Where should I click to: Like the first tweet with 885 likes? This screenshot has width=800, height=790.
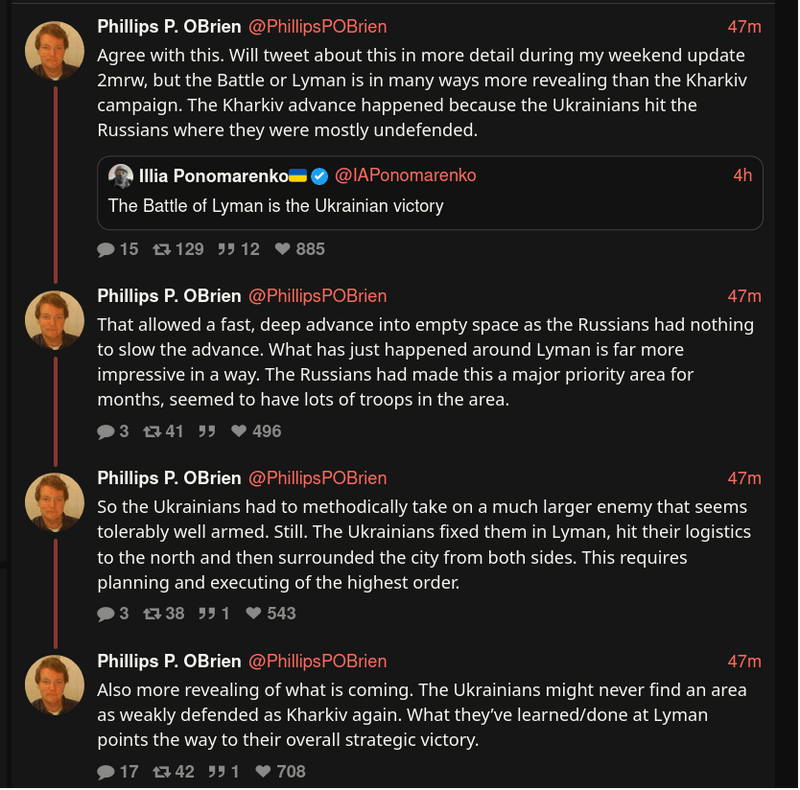pyautogui.click(x=283, y=249)
